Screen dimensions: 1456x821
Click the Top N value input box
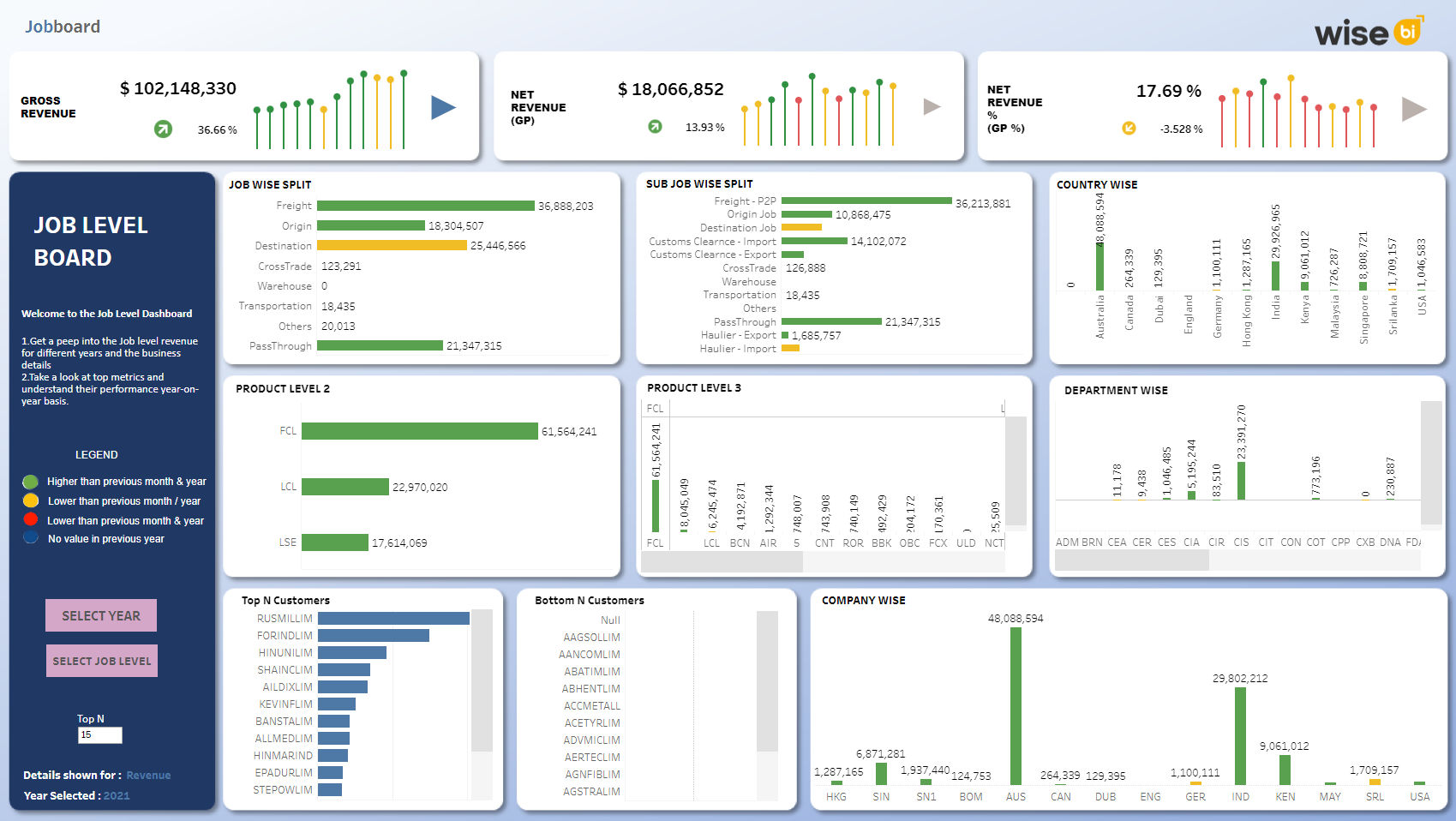tap(99, 735)
